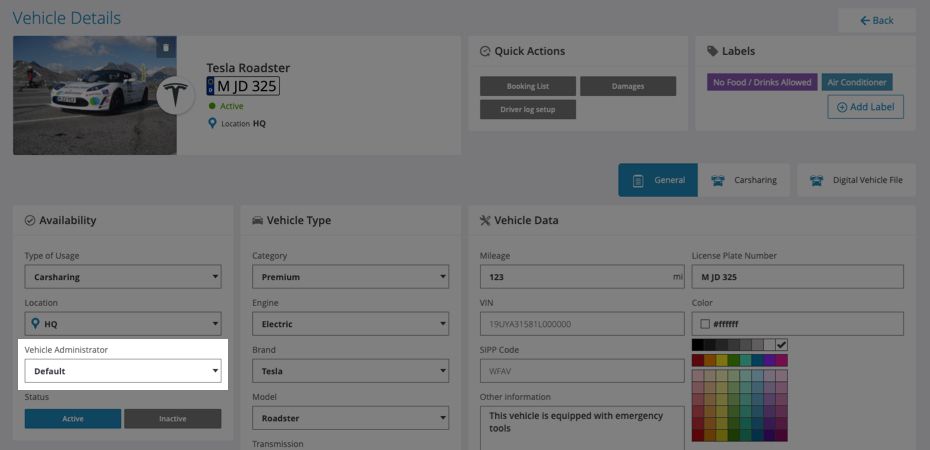This screenshot has width=930, height=450.
Task: Pick the orange swatch in bright row
Action: (x=709, y=360)
